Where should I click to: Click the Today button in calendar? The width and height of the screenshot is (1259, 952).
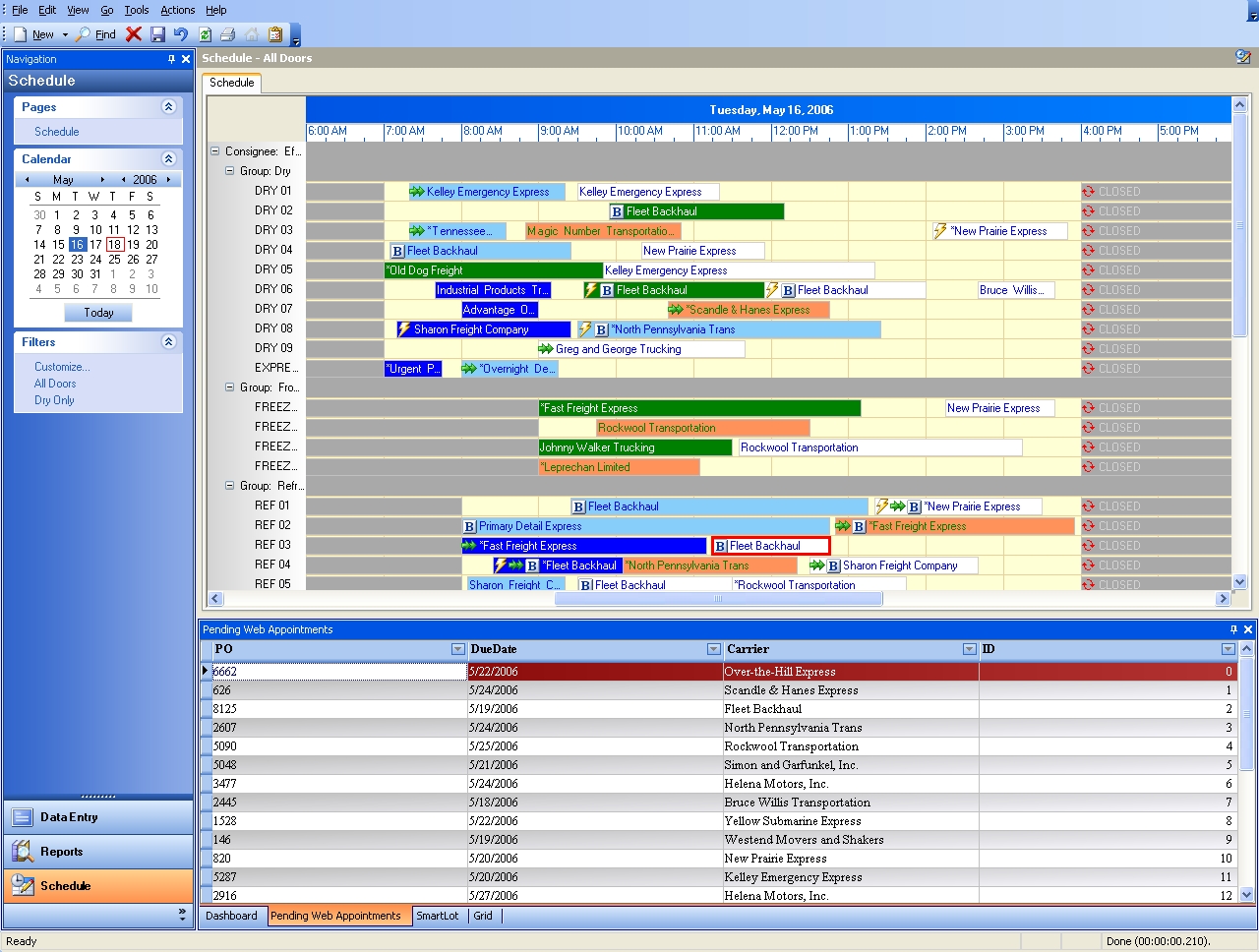[x=98, y=313]
